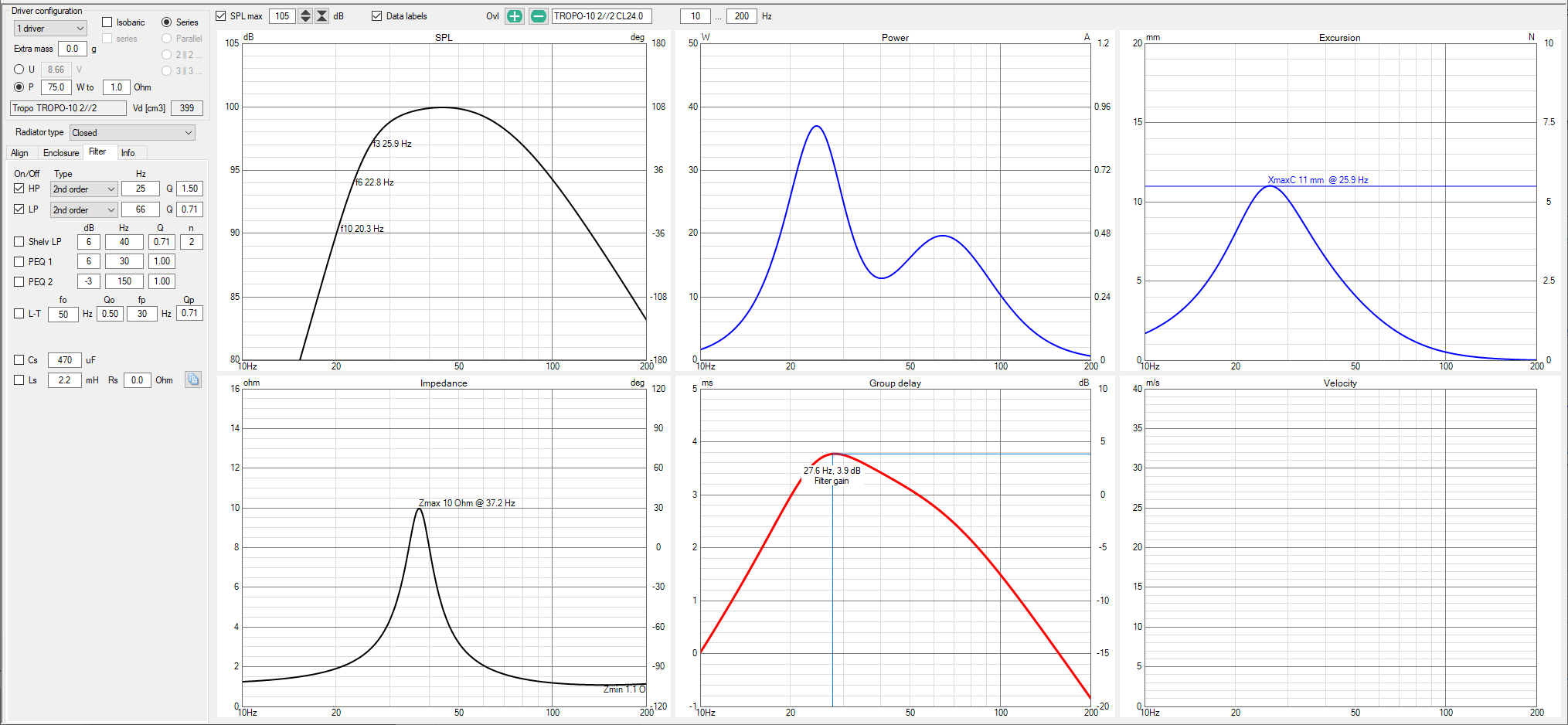Toggle the SPL max checkbox
Image resolution: width=1568 pixels, height=725 pixels.
coord(221,16)
